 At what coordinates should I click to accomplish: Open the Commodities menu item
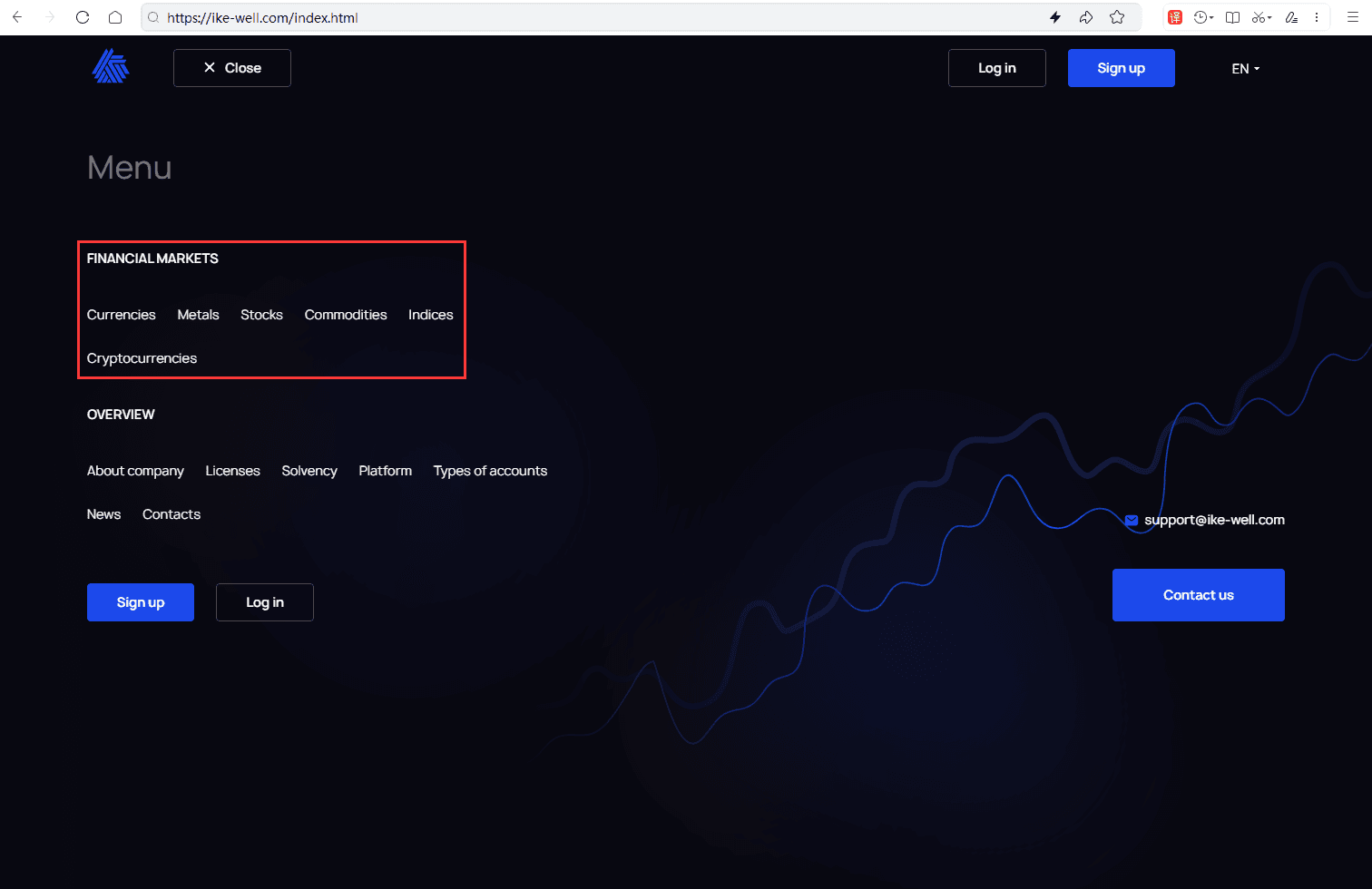346,315
